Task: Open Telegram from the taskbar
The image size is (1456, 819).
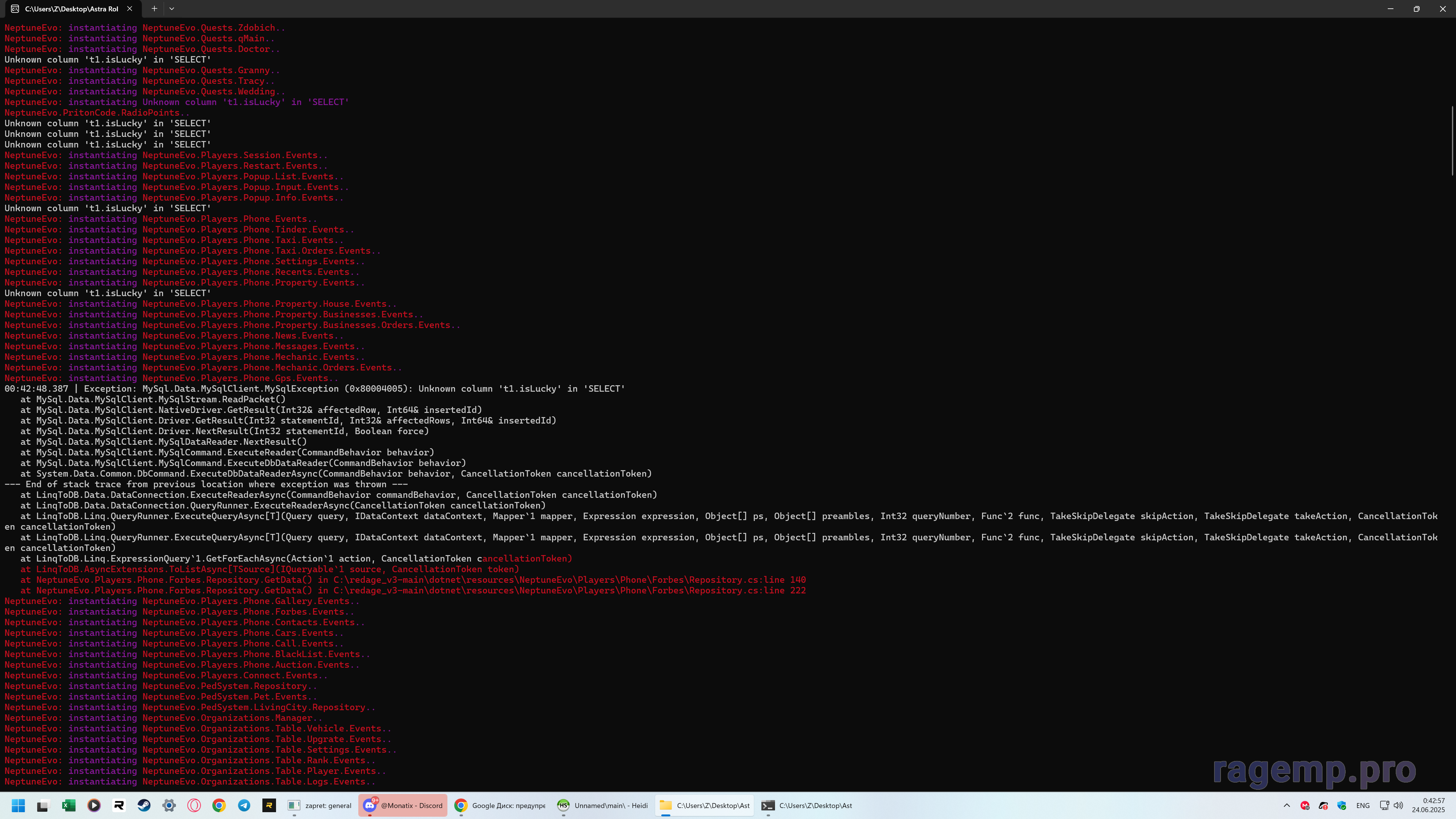Action: [244, 805]
